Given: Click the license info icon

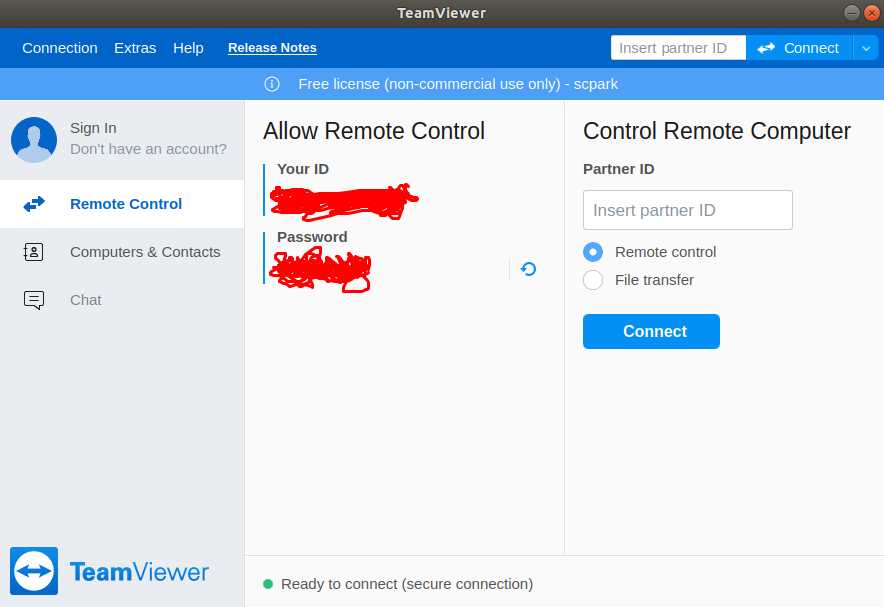Looking at the screenshot, I should point(272,84).
